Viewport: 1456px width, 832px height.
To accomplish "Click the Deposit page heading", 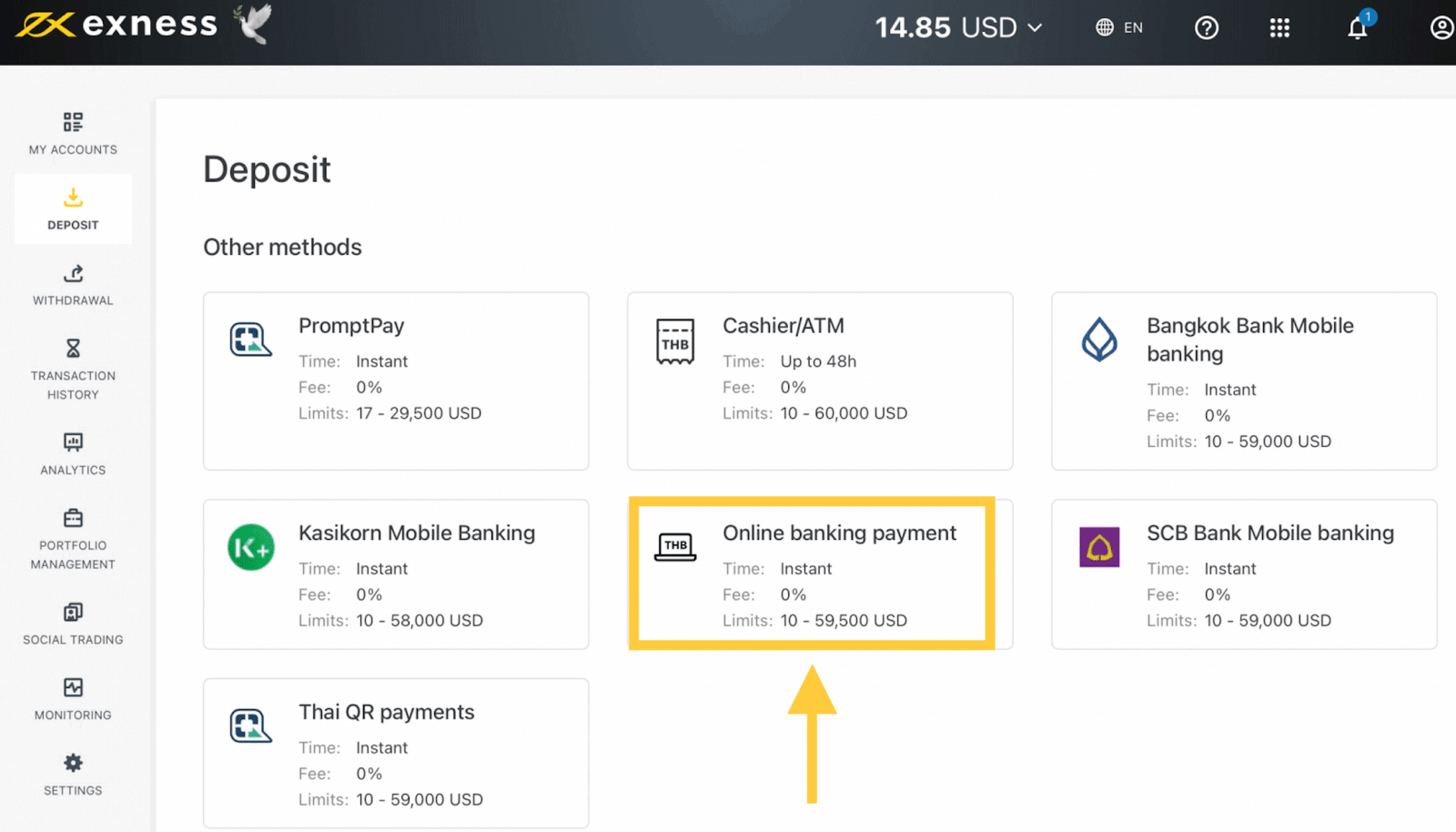I will (267, 170).
